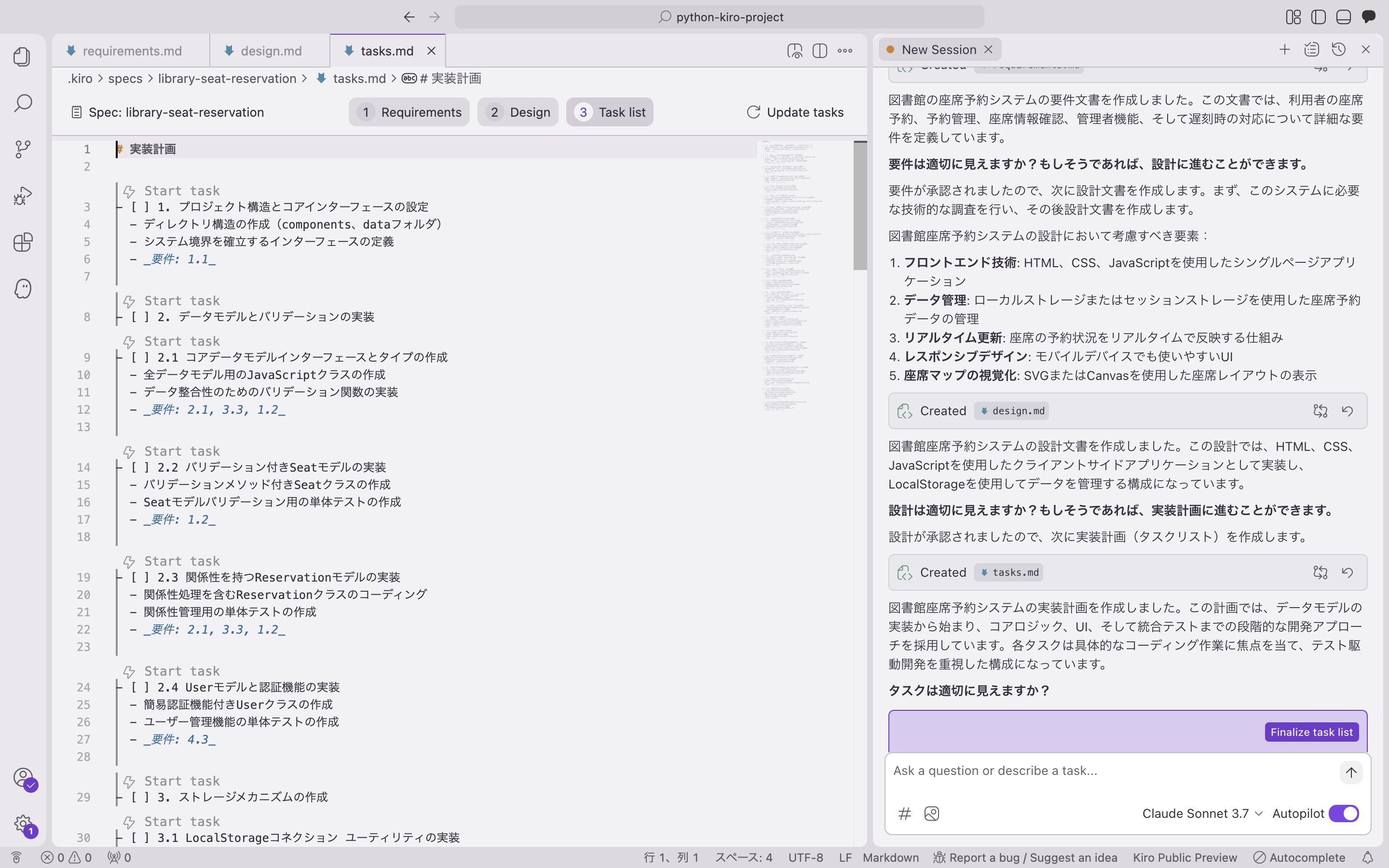
Task: Go forward with right arrow
Action: click(x=435, y=17)
